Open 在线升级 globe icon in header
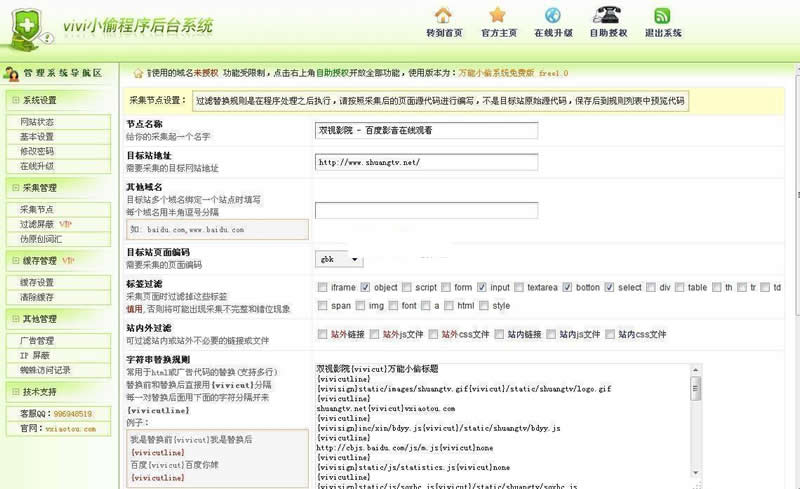Image resolution: width=800 pixels, height=489 pixels. (x=554, y=15)
